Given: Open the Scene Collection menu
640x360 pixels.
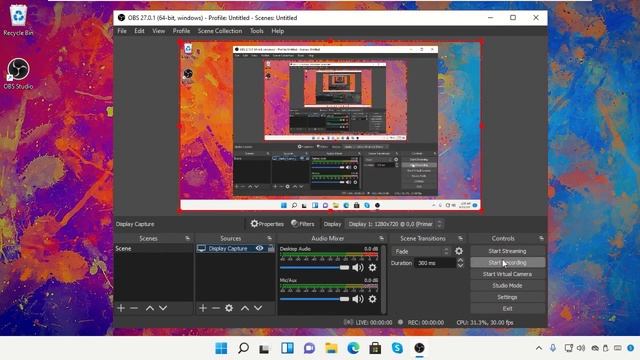Looking at the screenshot, I should pos(220,31).
